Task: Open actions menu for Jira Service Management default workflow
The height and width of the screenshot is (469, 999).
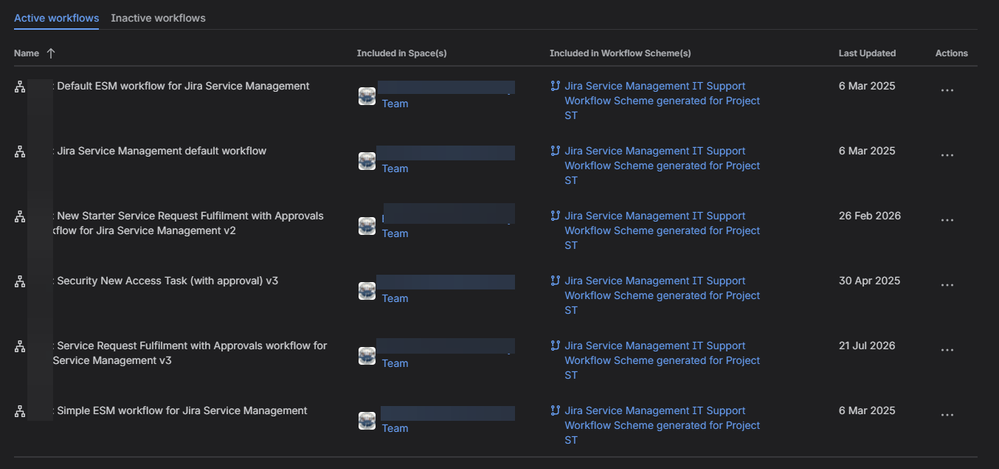Action: (x=947, y=155)
